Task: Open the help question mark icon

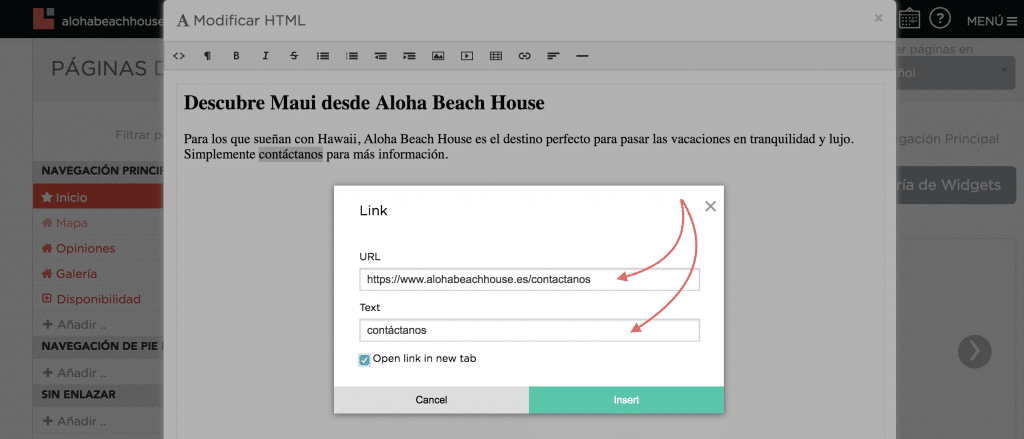Action: (940, 18)
